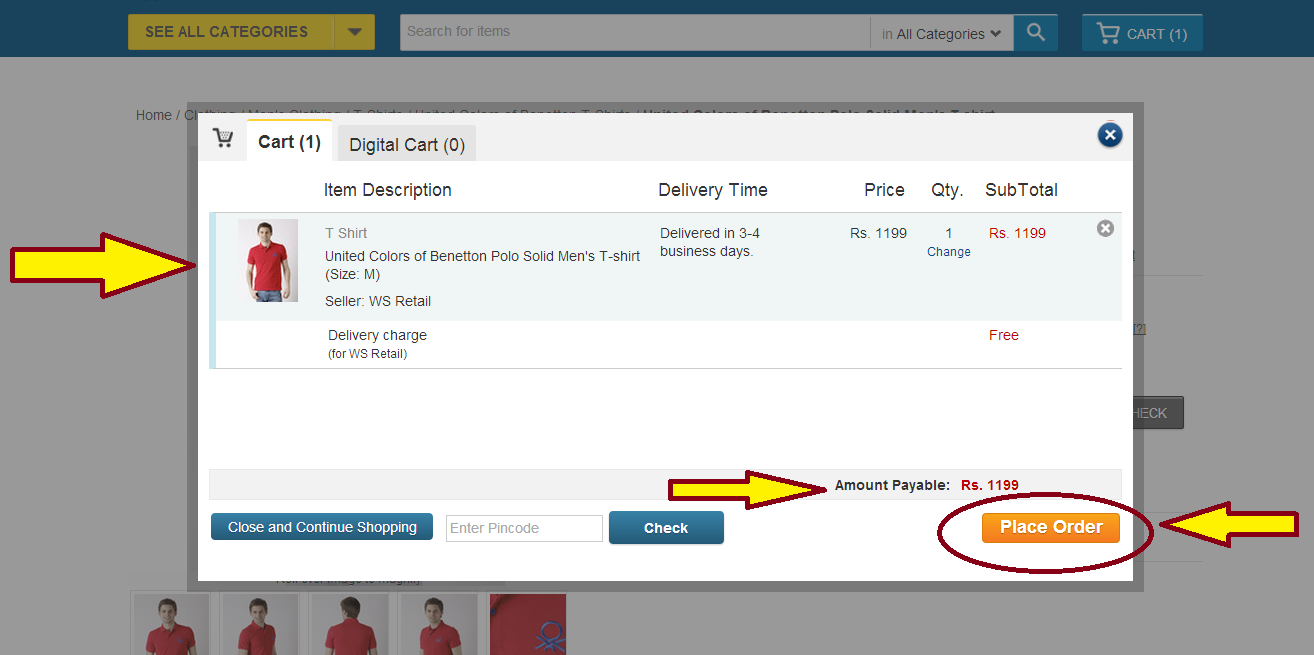This screenshot has height=655, width=1314.
Task: Click the 'Rs. 1199' next to Amount Payable
Action: [x=990, y=485]
